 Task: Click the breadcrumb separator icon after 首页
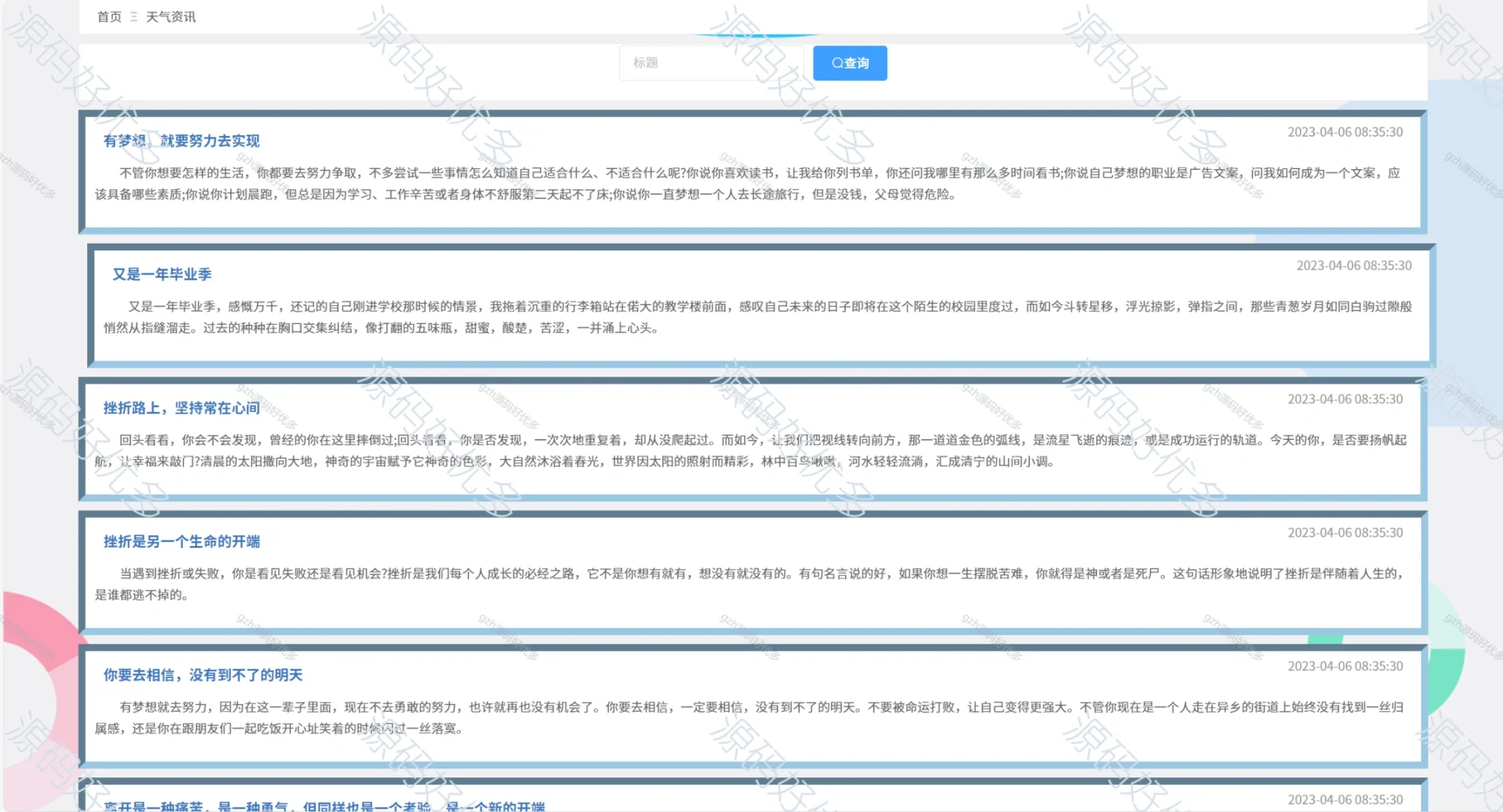(x=134, y=16)
